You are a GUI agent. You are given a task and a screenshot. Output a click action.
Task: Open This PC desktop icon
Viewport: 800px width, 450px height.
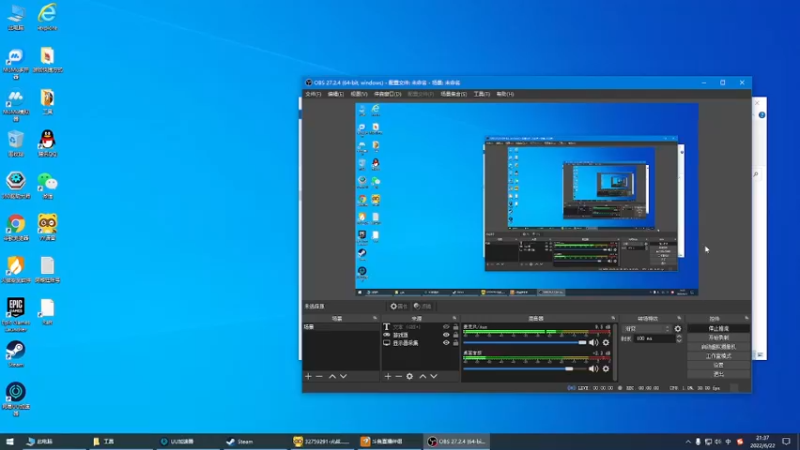tap(16, 17)
